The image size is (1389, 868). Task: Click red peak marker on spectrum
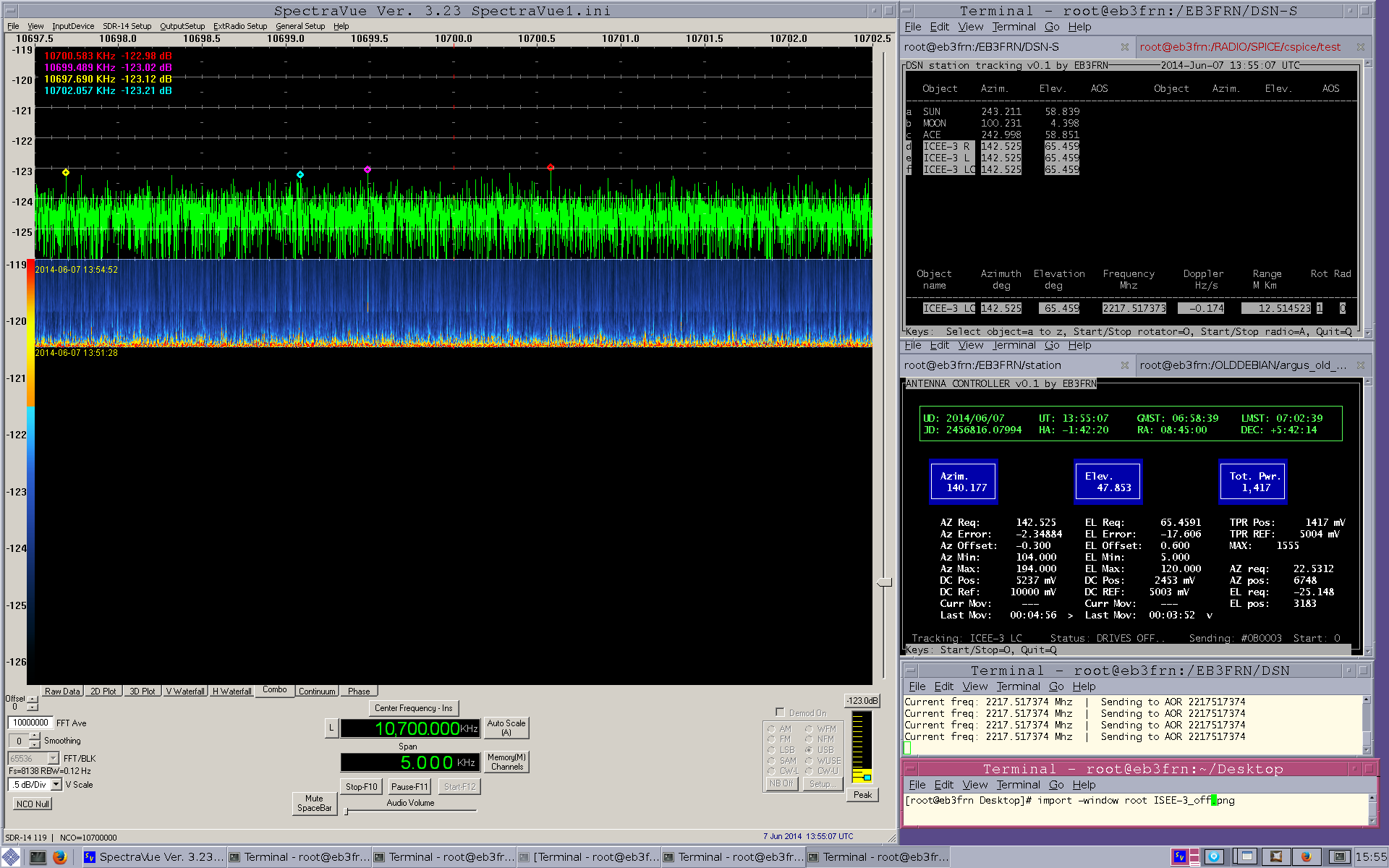click(x=551, y=167)
